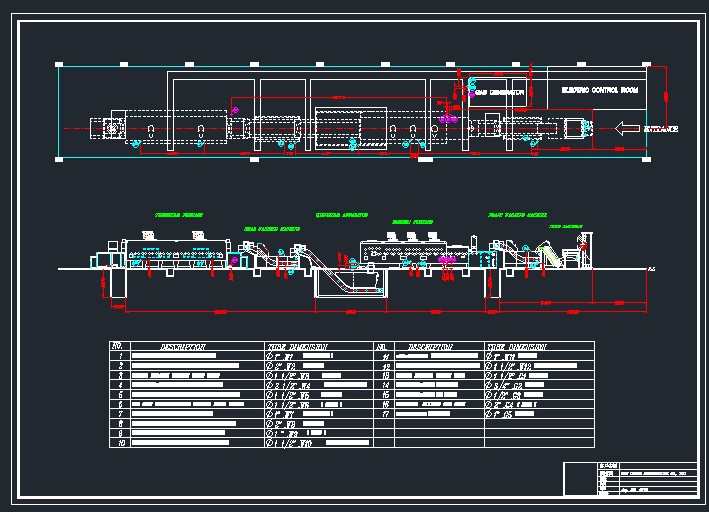This screenshot has height=512, width=709.
Task: Select tube dimension value in row 10
Action: pos(317,443)
